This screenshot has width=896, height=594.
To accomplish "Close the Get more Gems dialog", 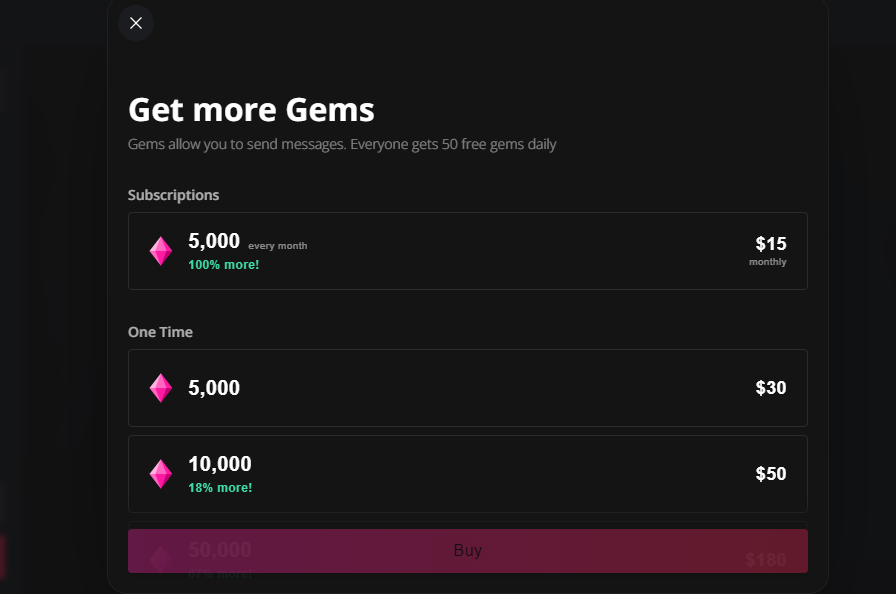I will 136,23.
